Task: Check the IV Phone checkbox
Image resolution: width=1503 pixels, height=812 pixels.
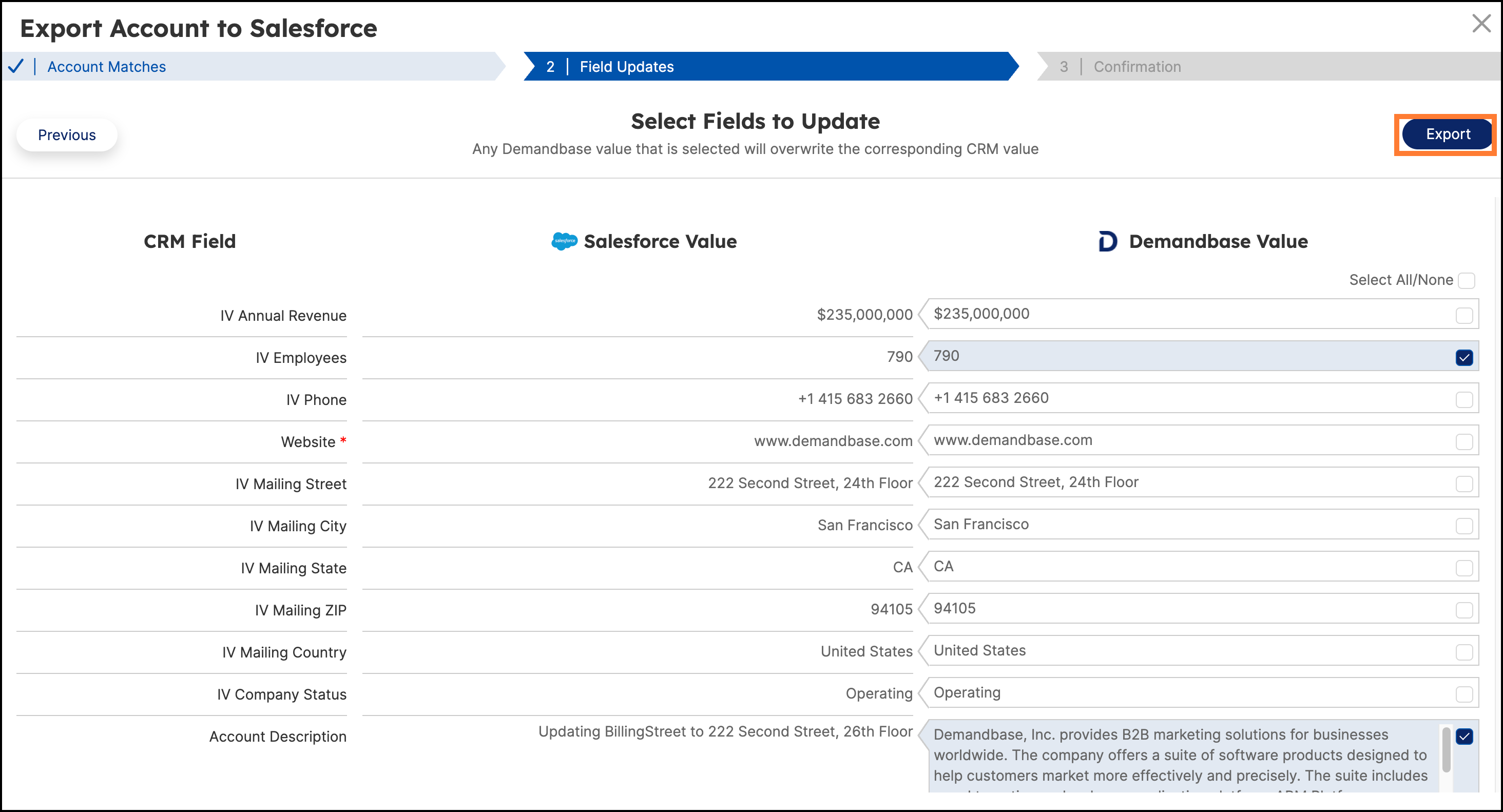Action: click(x=1465, y=399)
